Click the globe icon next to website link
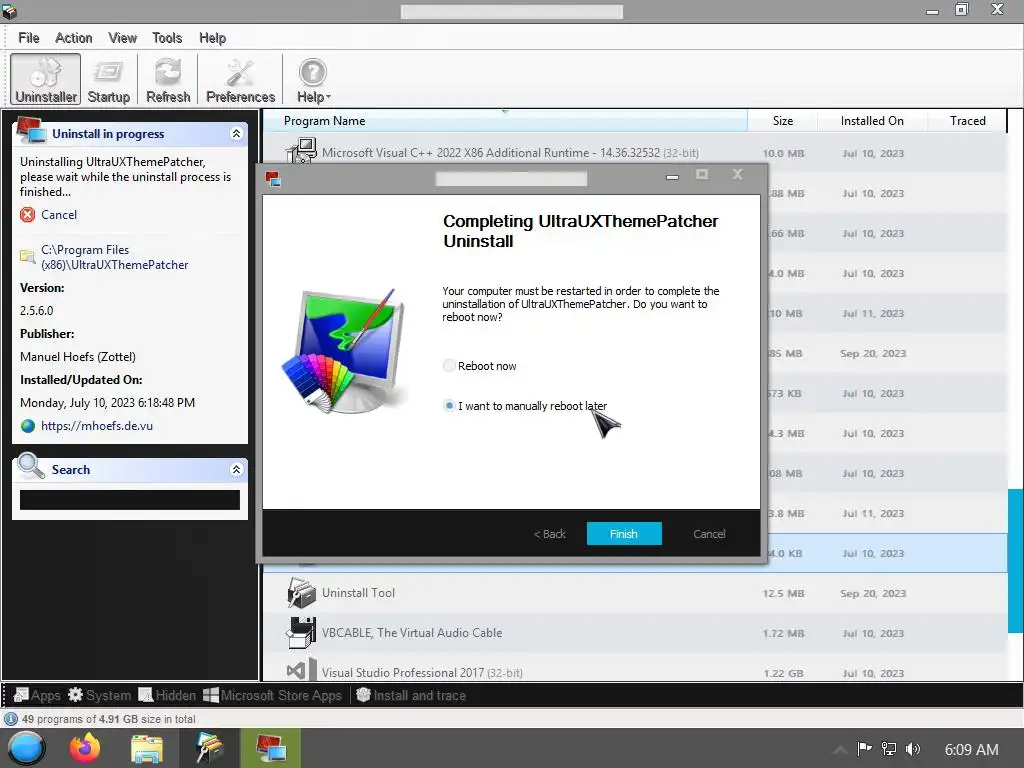Screen dimensions: 1024x768 (27, 426)
